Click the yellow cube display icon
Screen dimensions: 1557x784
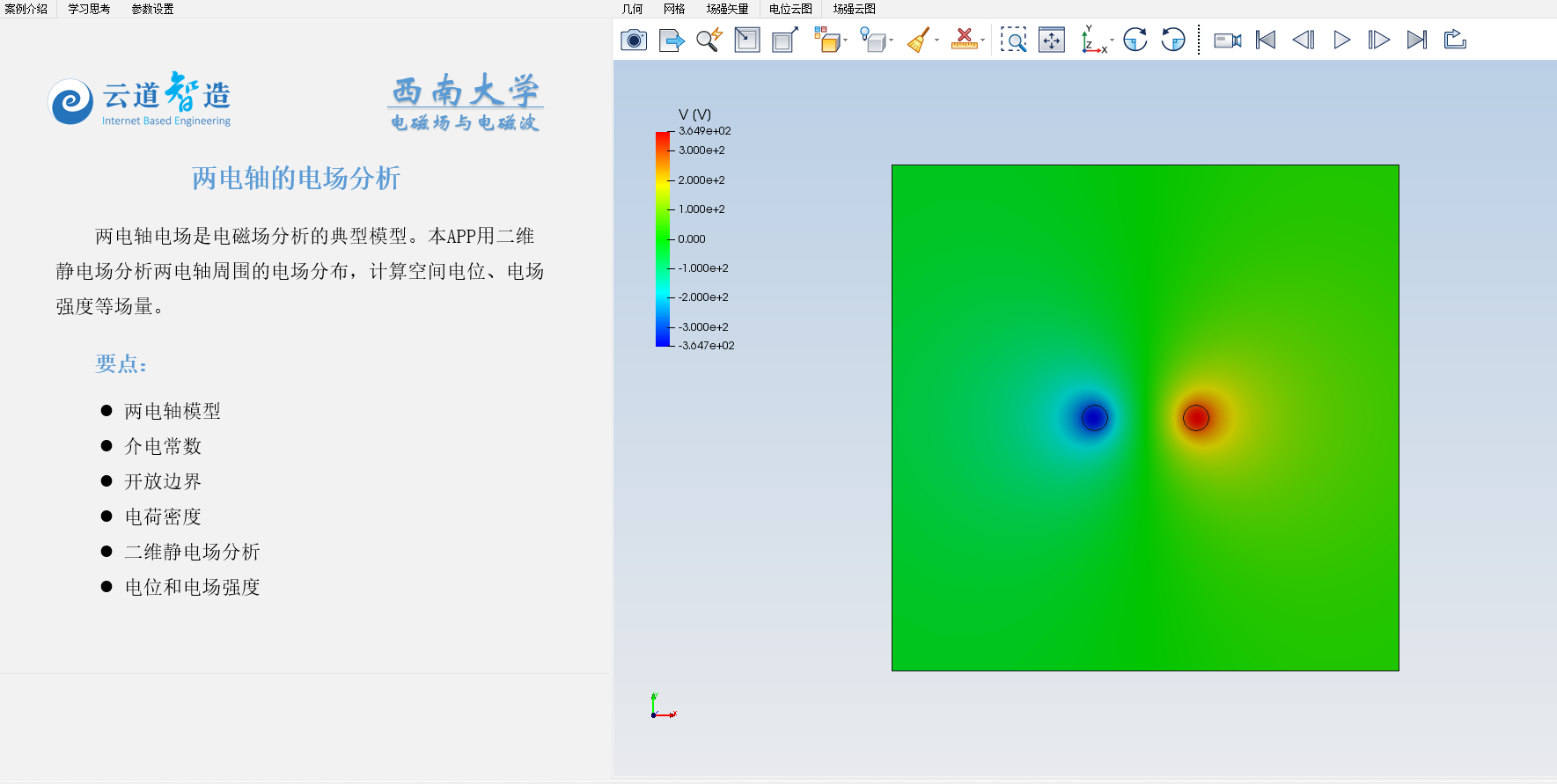(x=826, y=40)
